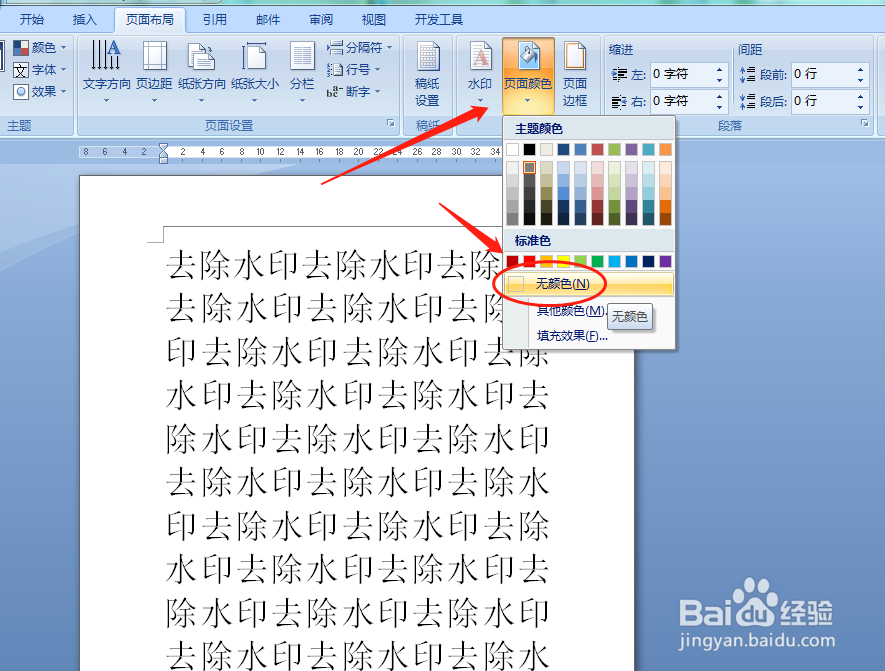The width and height of the screenshot is (885, 671).
Task: Switch to the 视图 tab
Action: point(374,20)
